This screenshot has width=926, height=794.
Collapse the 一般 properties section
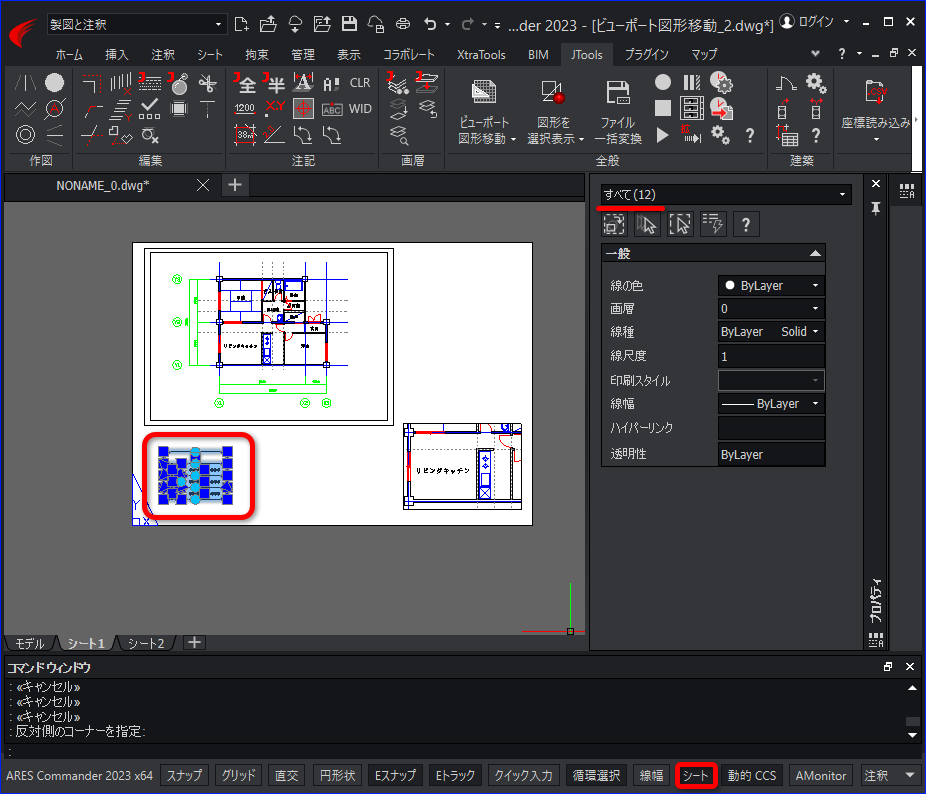tap(815, 254)
